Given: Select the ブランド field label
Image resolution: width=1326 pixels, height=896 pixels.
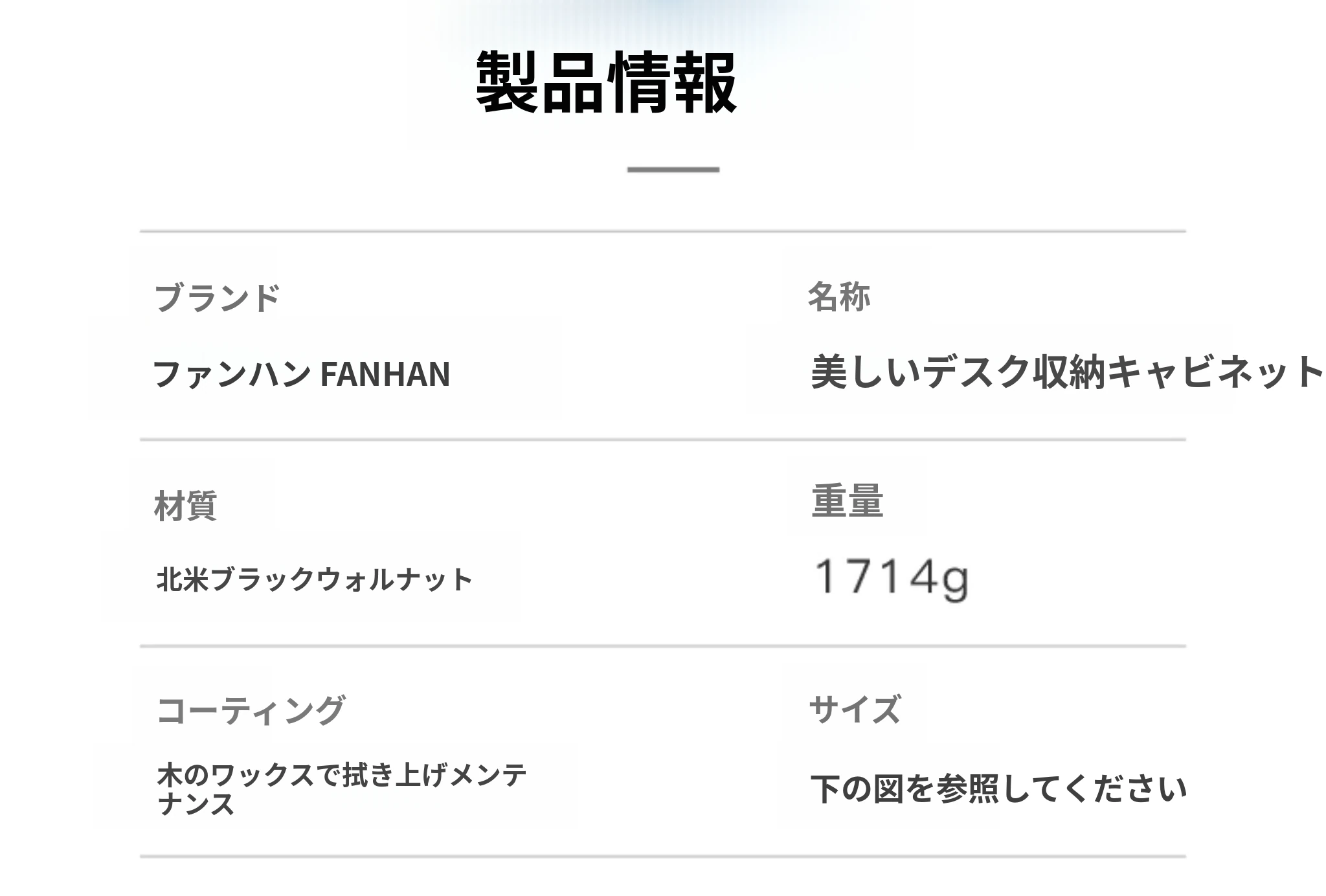Looking at the screenshot, I should coord(217,298).
